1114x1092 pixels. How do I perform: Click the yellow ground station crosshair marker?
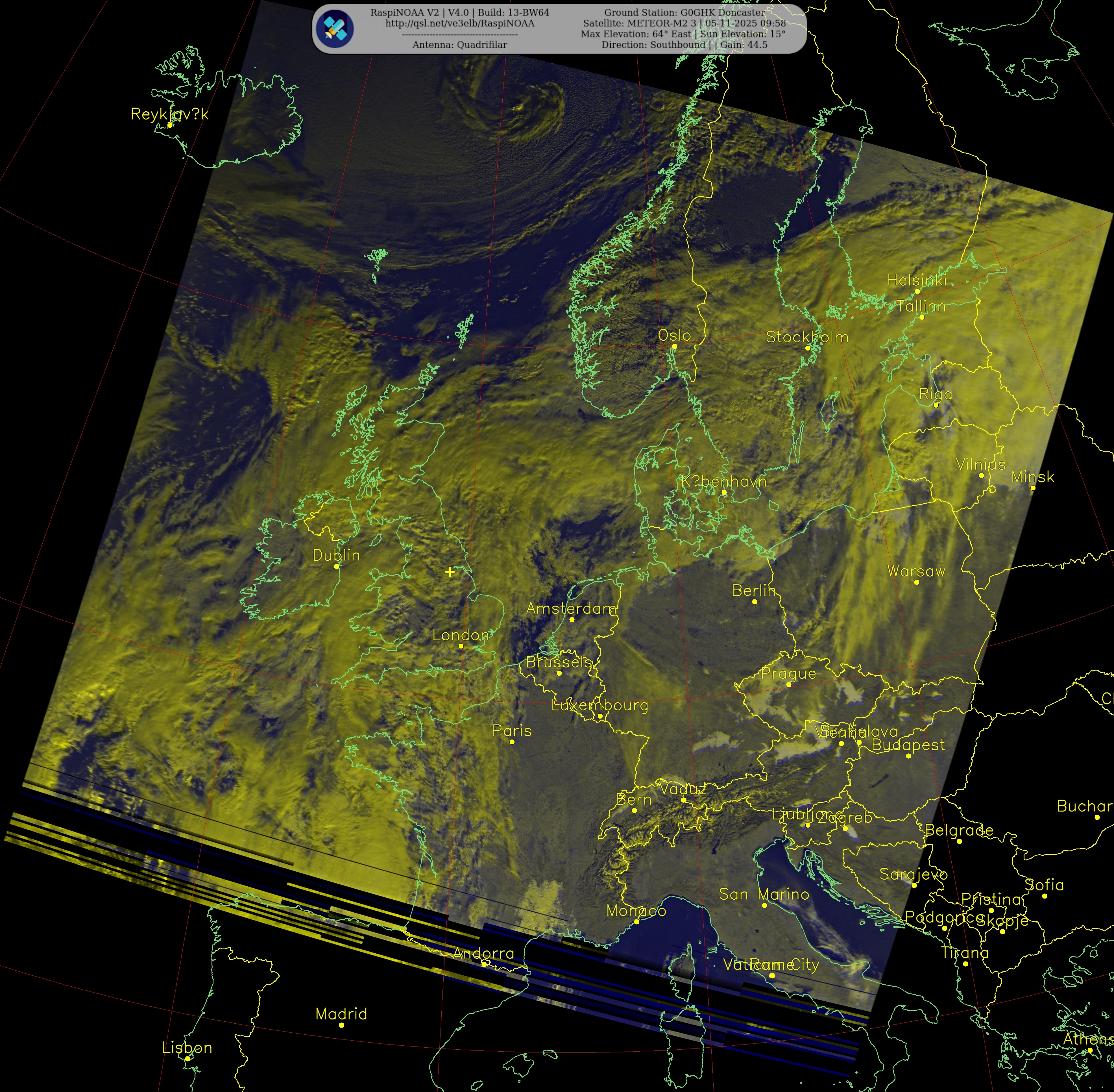pyautogui.click(x=450, y=571)
